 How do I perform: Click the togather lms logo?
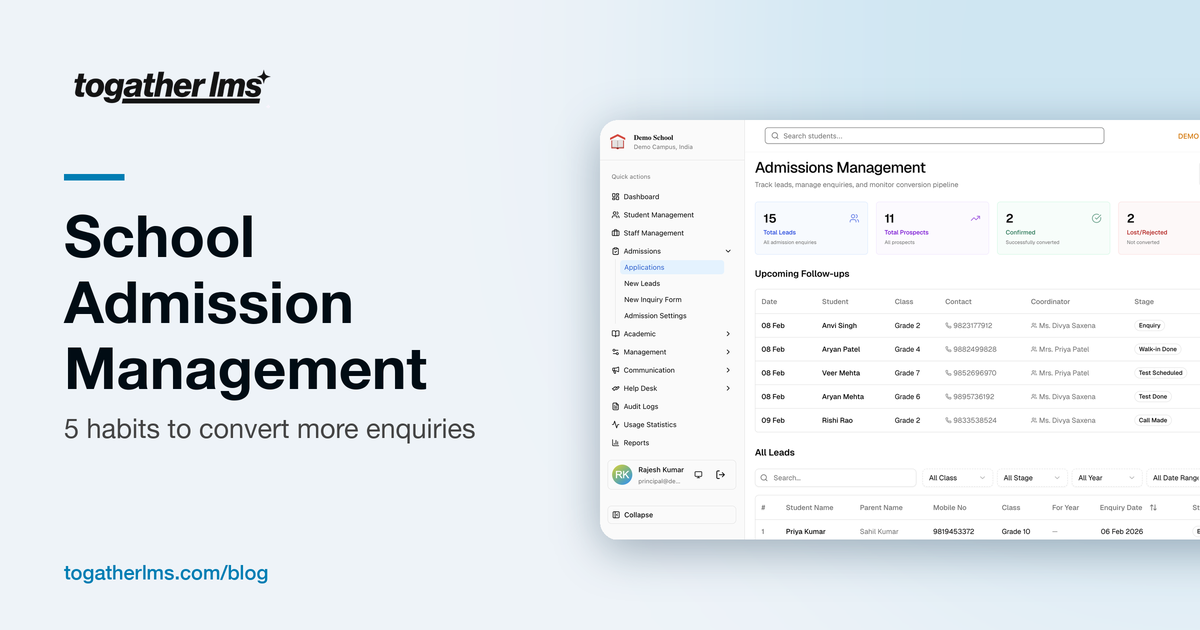172,87
